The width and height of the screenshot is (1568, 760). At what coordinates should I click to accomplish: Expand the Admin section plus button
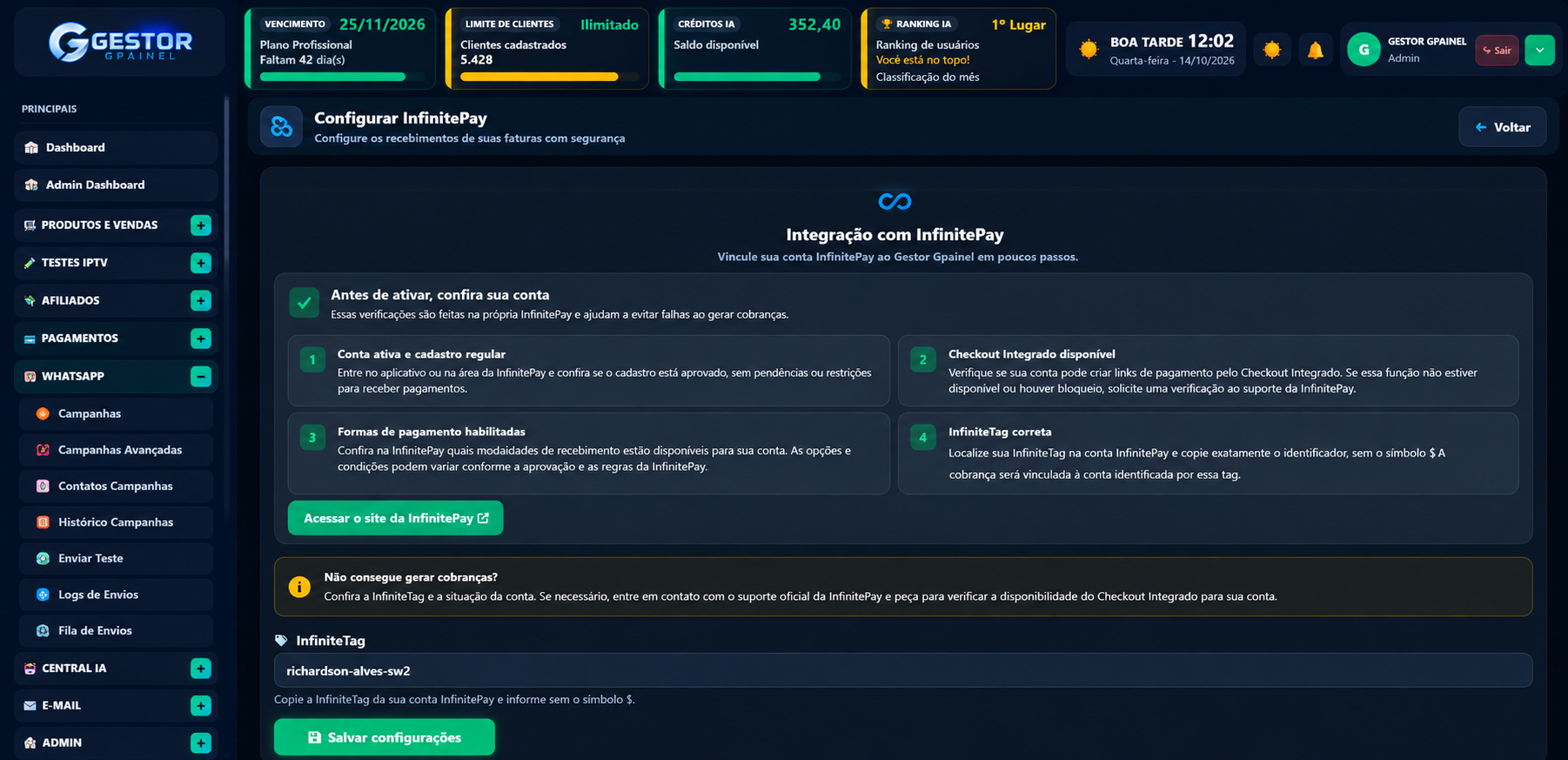coord(201,743)
